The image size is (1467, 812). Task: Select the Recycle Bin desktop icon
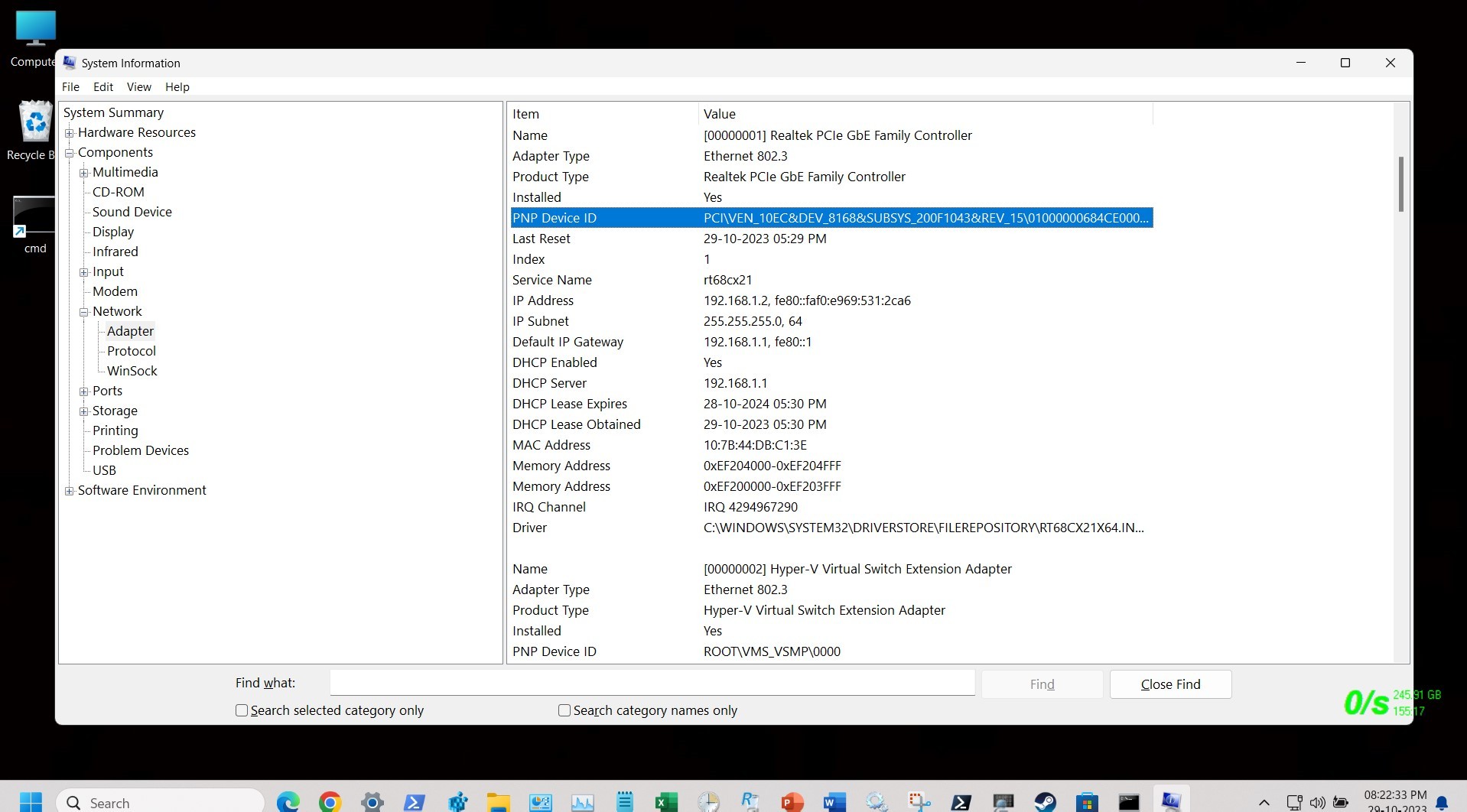click(x=32, y=131)
